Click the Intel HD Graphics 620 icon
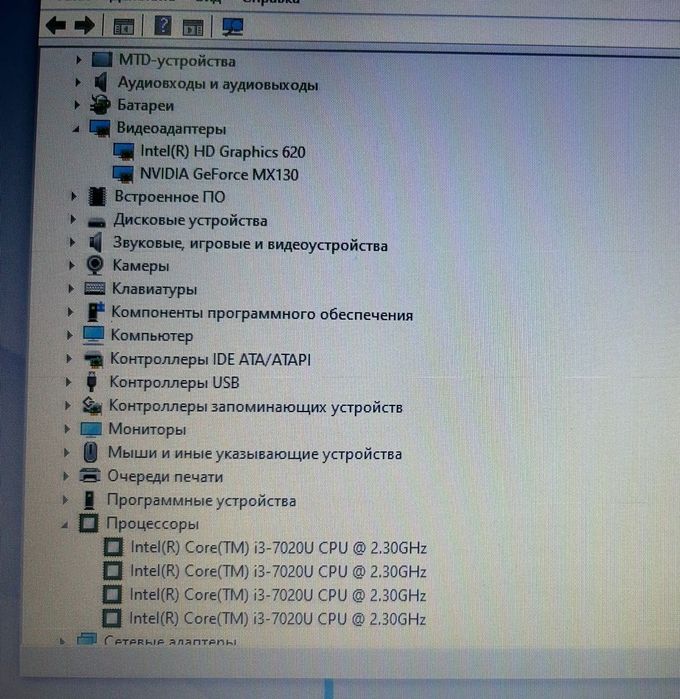680x699 pixels. coord(124,152)
